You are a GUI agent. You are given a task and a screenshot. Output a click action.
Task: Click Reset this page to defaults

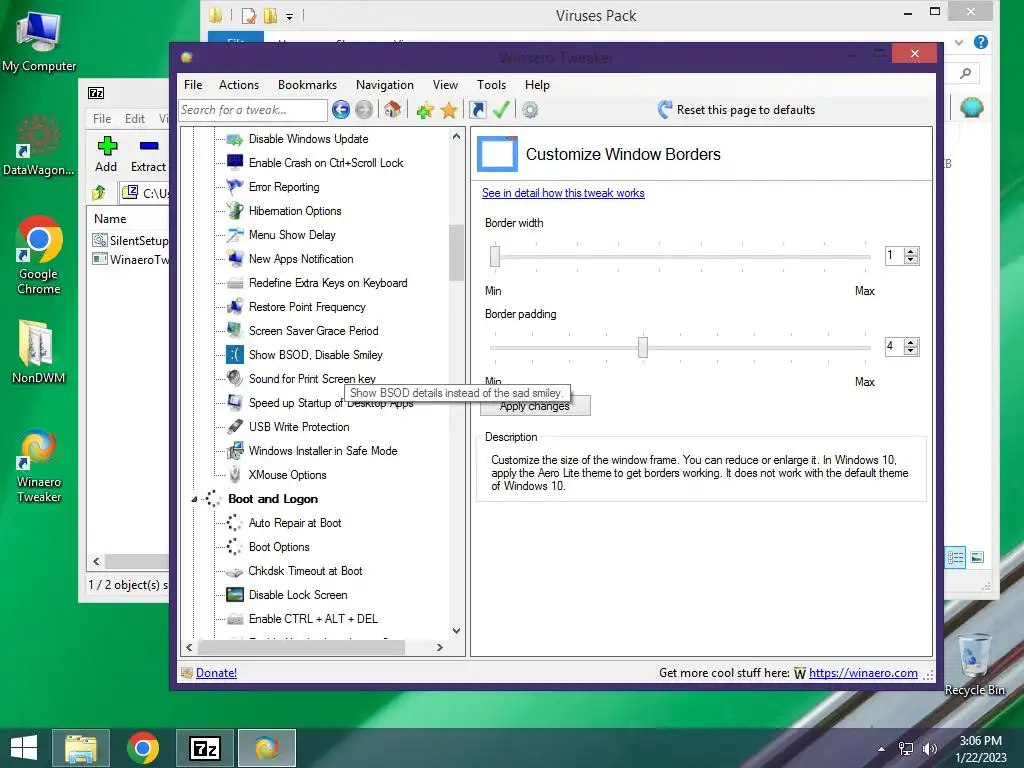click(737, 110)
